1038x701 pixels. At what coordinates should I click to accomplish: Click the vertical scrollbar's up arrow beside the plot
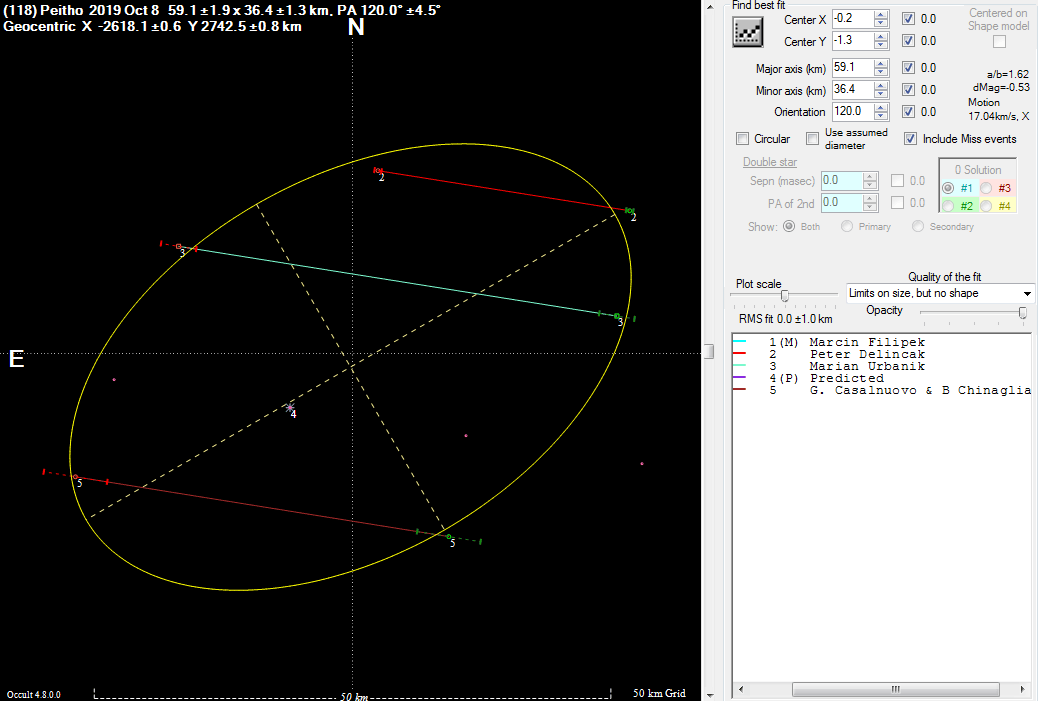click(x=710, y=7)
